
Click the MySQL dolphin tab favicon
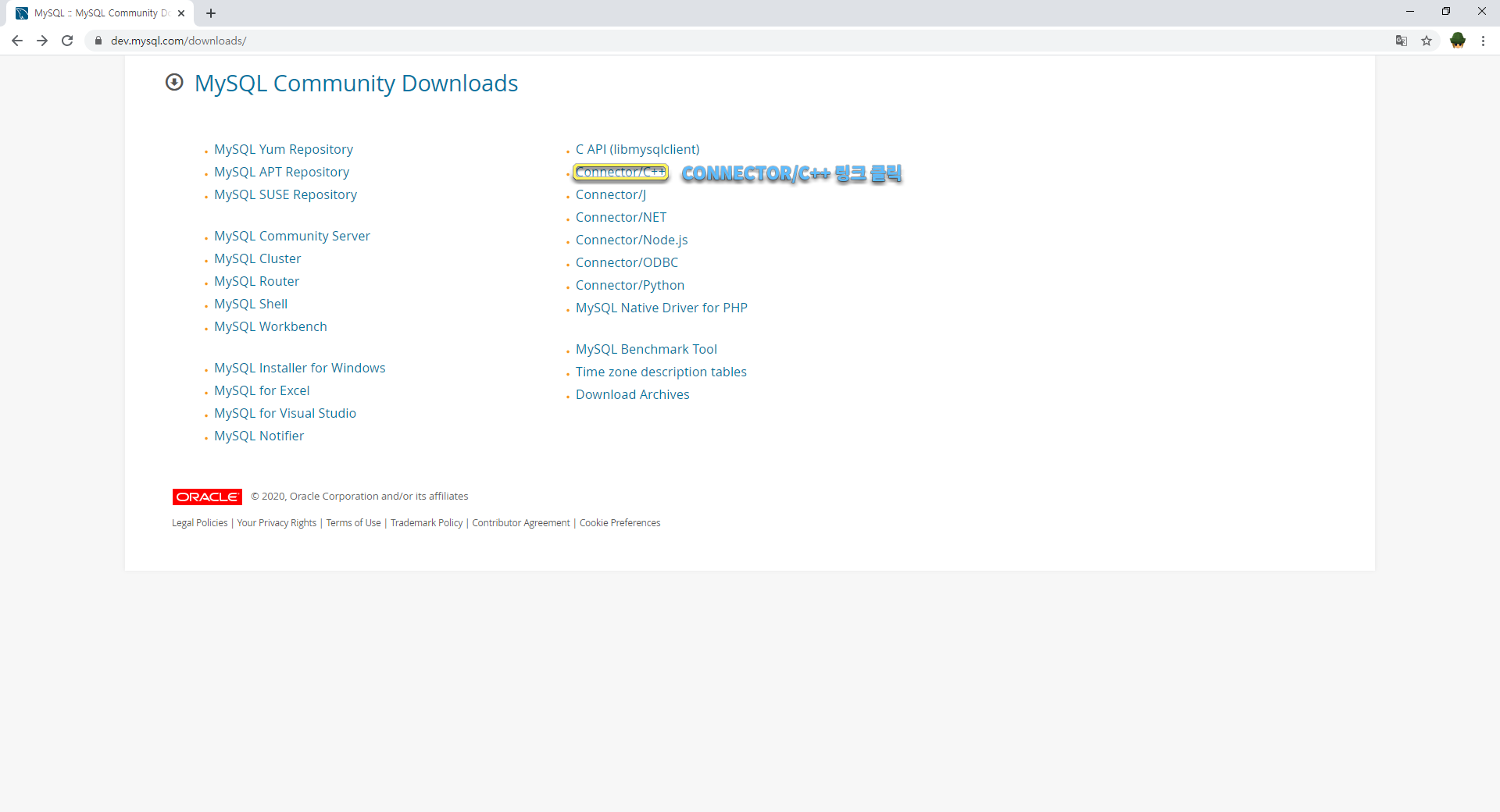[x=22, y=13]
